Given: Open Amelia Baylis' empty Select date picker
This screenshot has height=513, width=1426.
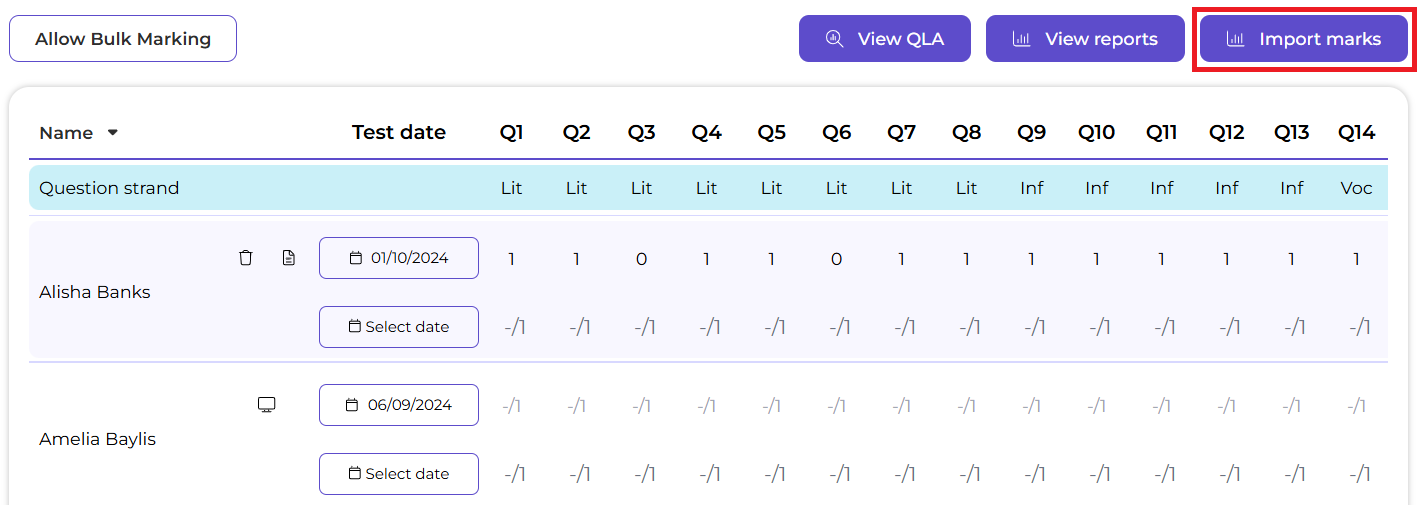Looking at the screenshot, I should pos(399,474).
